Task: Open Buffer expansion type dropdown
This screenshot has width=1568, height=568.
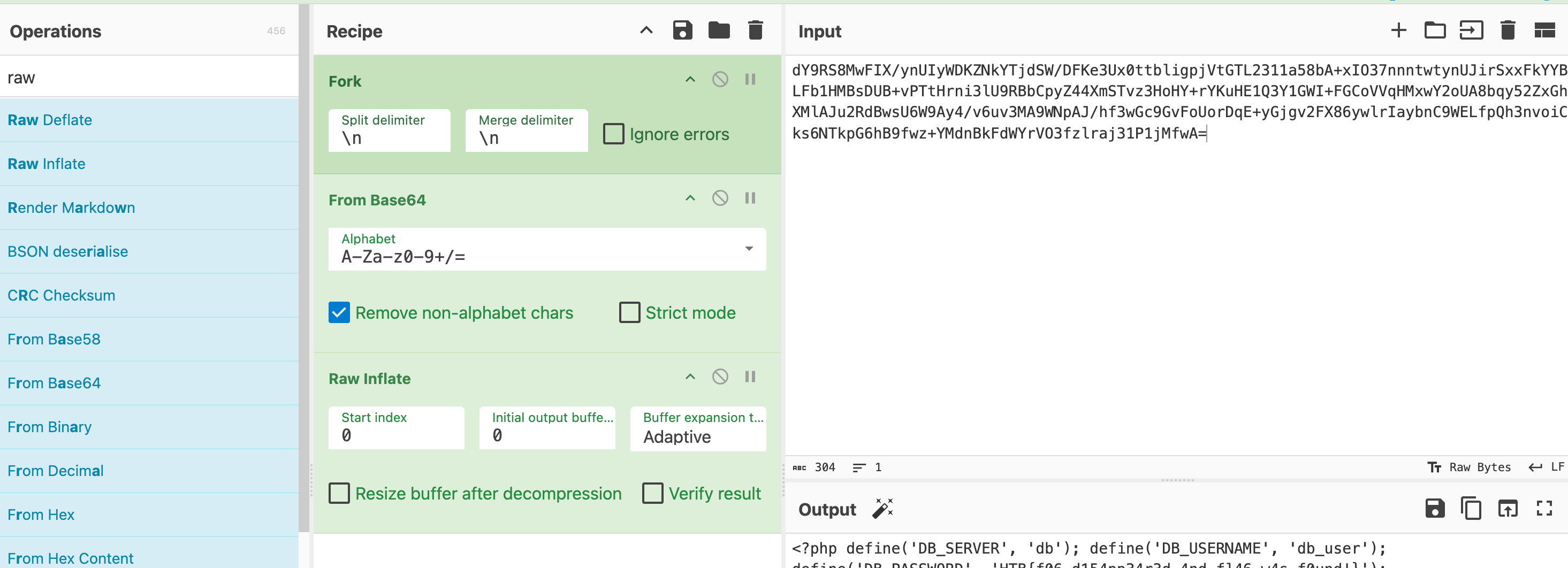Action: 697,429
